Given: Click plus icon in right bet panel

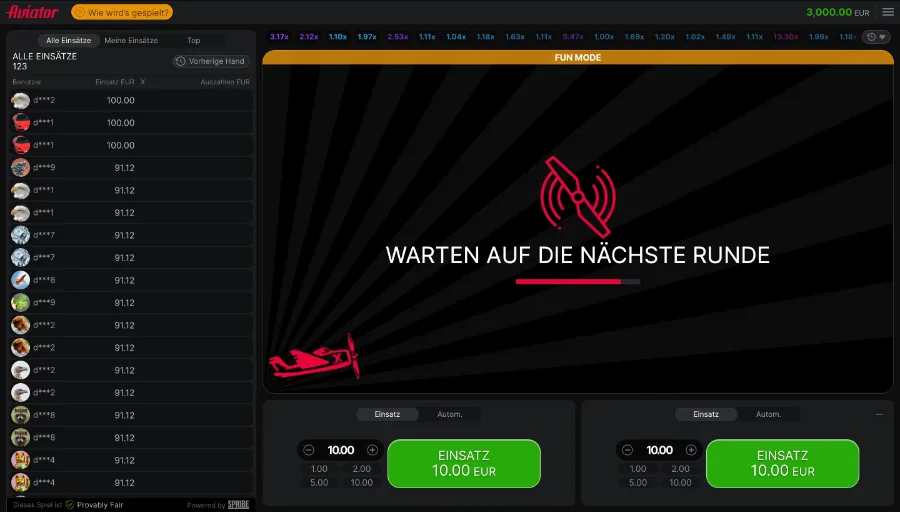Looking at the screenshot, I should point(691,450).
